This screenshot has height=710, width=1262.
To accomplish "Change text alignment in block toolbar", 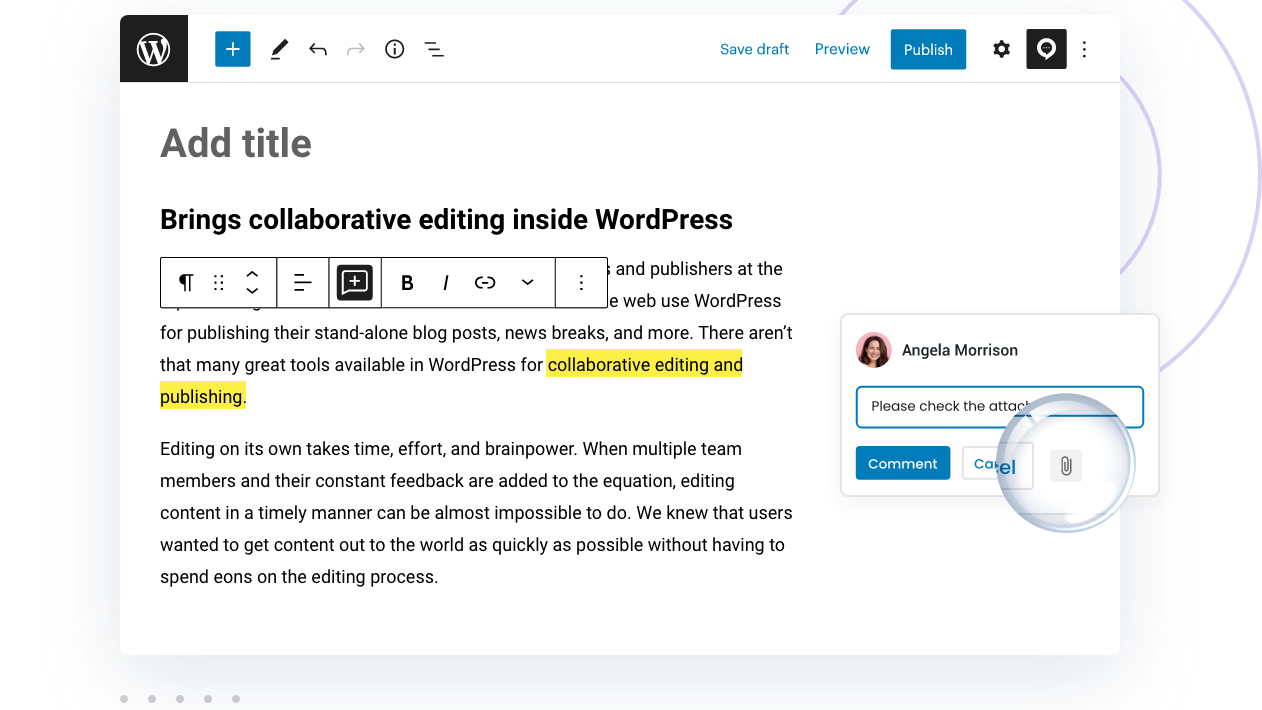I will coord(303,283).
